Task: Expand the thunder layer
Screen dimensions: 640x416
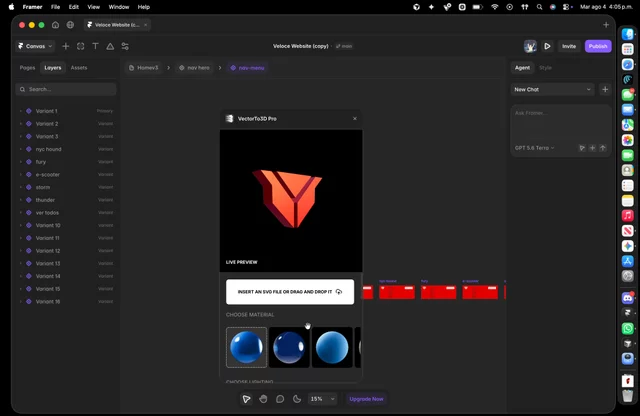Action: coord(20,200)
